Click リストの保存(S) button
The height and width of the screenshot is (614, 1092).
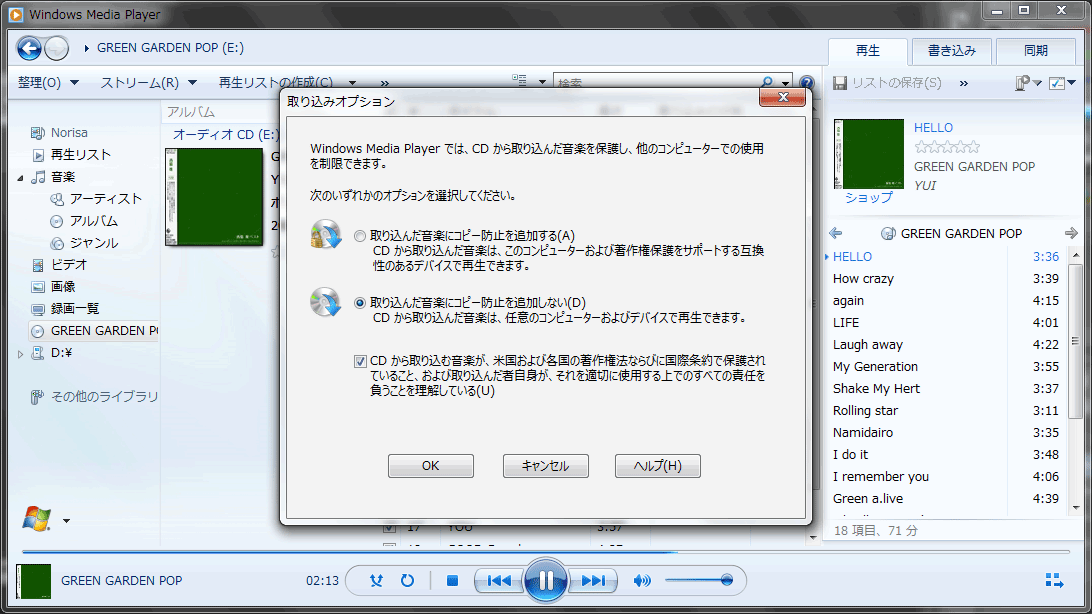pos(887,83)
